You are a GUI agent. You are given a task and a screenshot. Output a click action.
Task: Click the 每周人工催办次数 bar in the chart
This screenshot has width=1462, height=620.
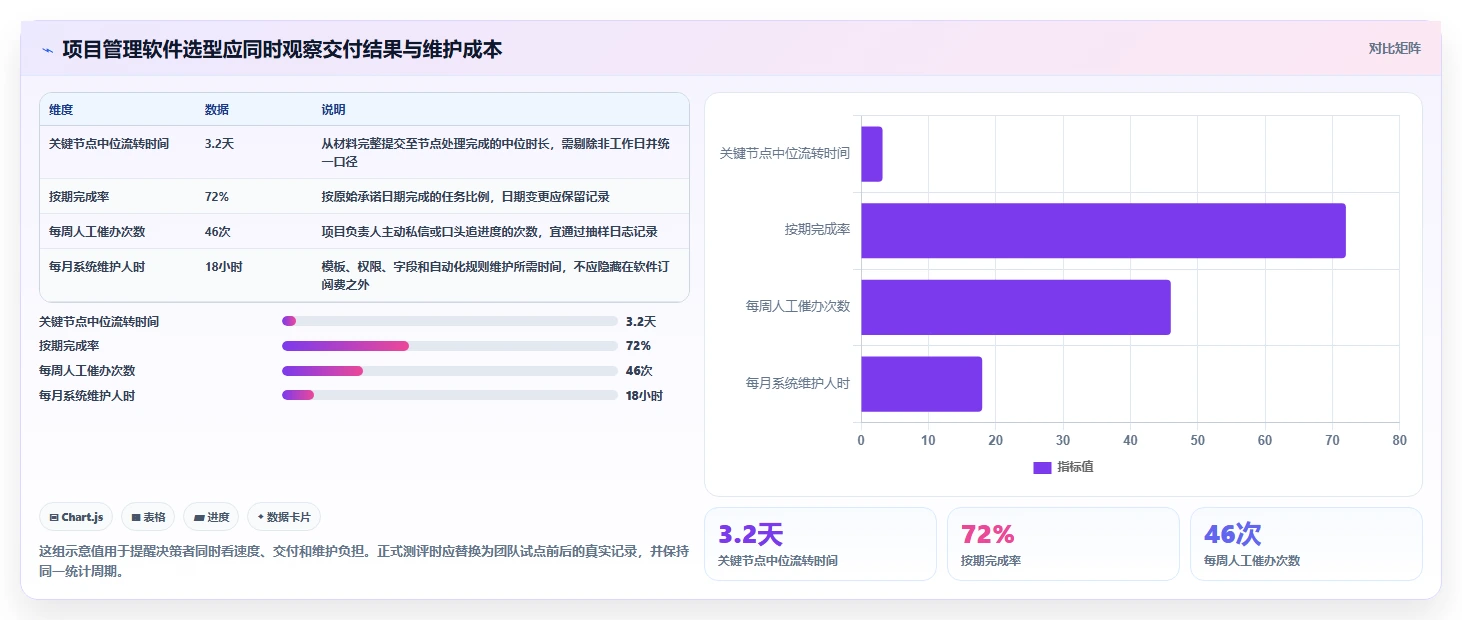point(1016,307)
